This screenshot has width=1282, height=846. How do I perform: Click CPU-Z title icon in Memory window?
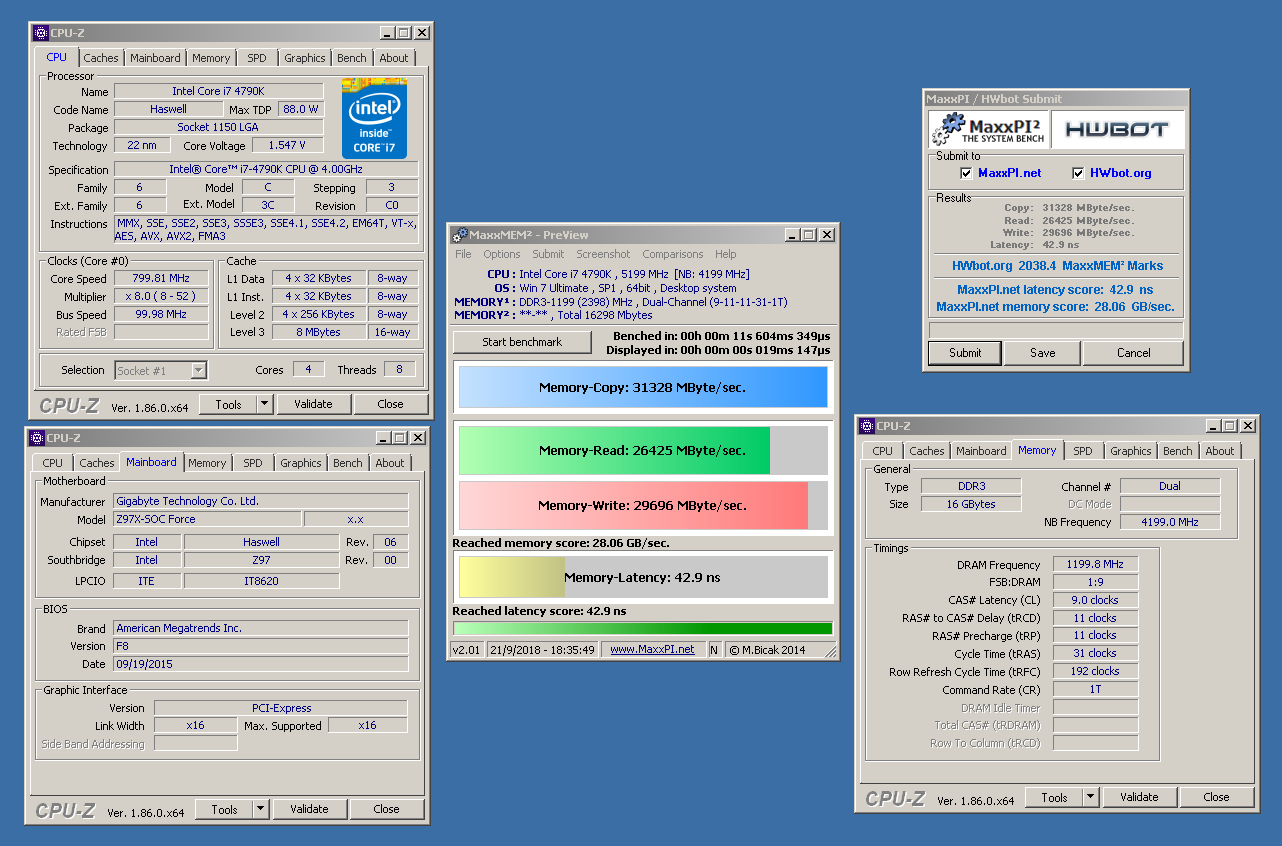point(867,426)
